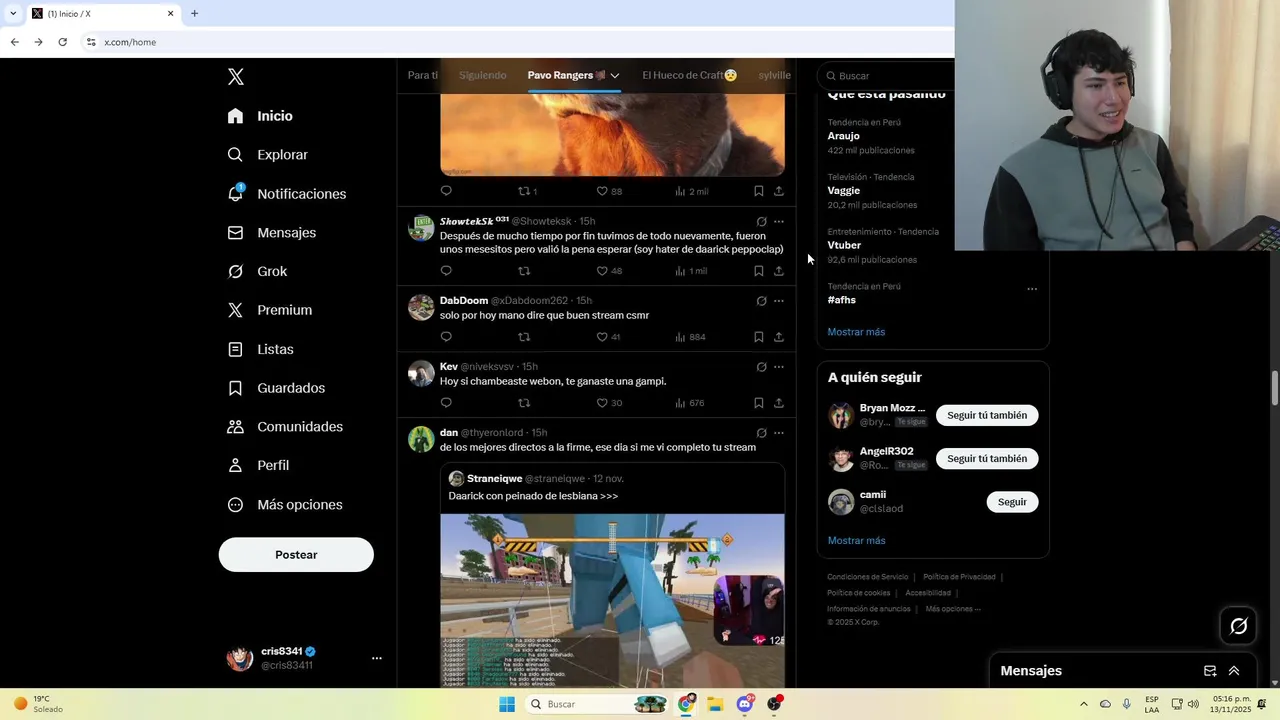
Task: Open Premium in the sidebar
Action: 269,310
